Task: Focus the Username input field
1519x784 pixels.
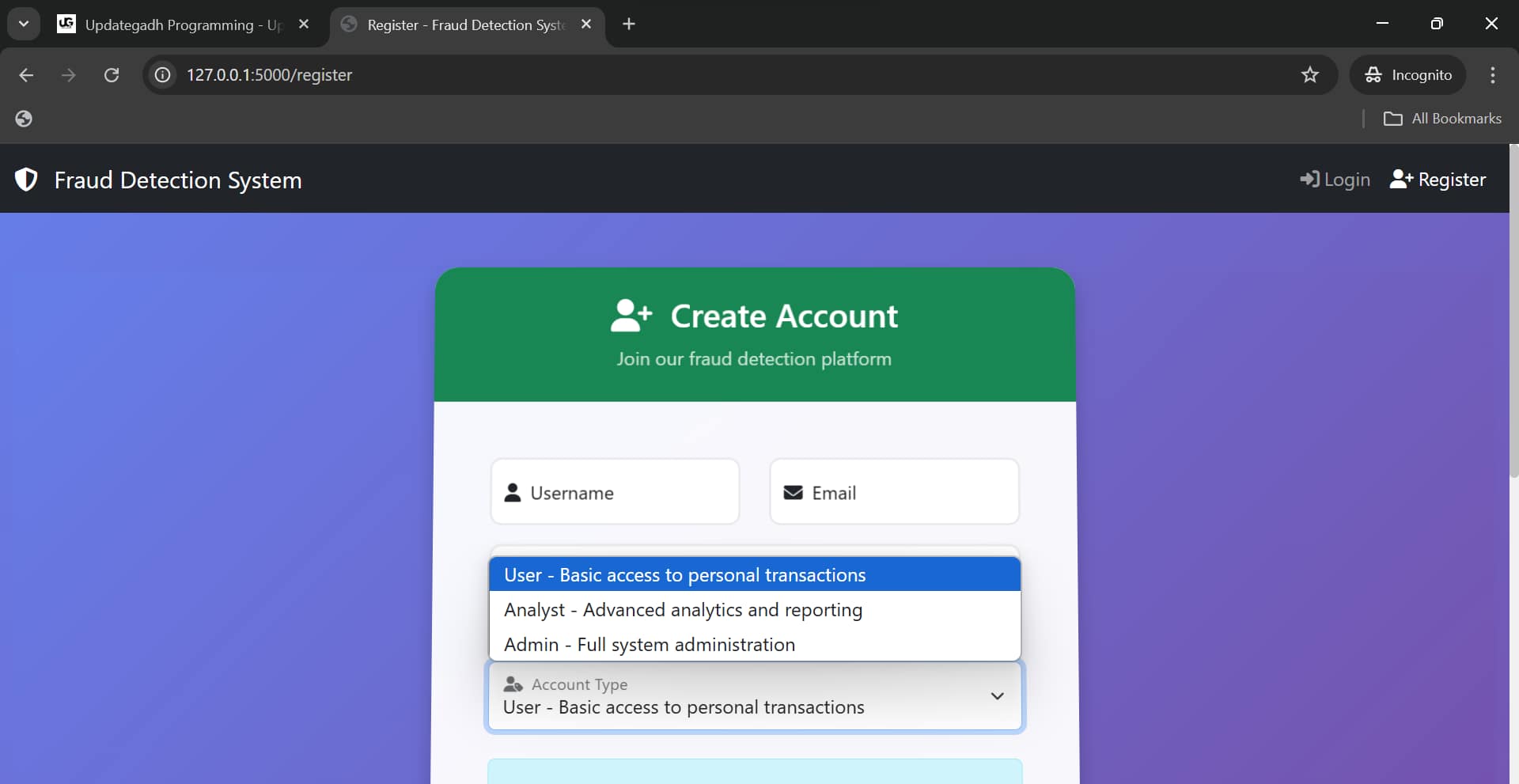Action: pyautogui.click(x=615, y=492)
